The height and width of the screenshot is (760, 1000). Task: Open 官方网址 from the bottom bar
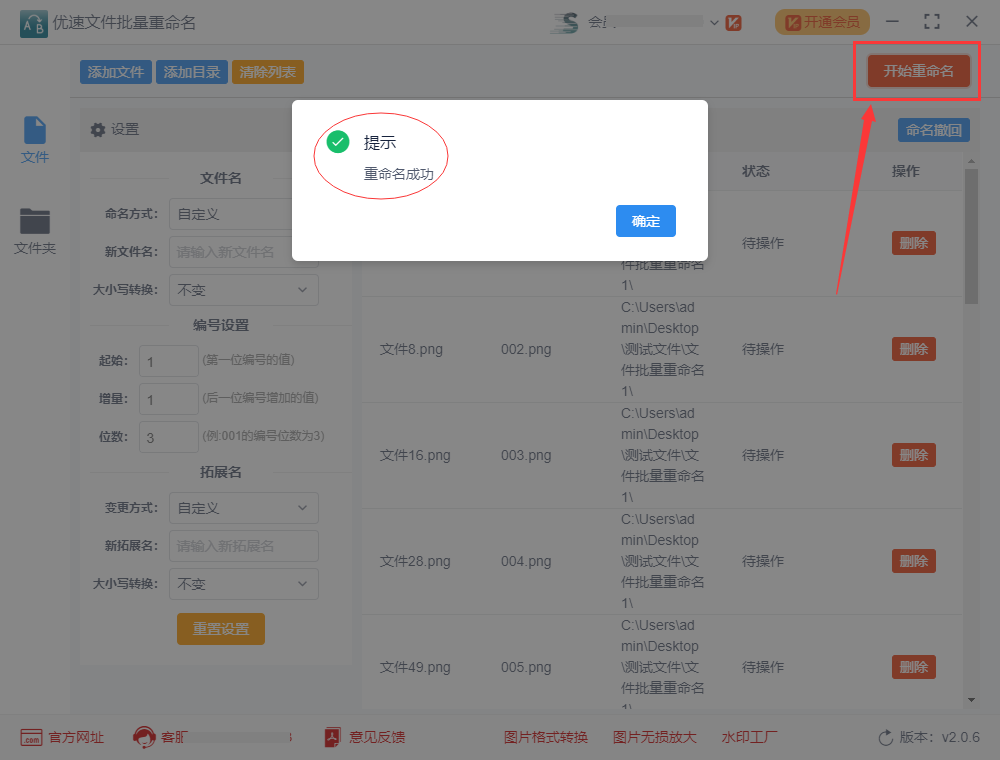[x=62, y=737]
